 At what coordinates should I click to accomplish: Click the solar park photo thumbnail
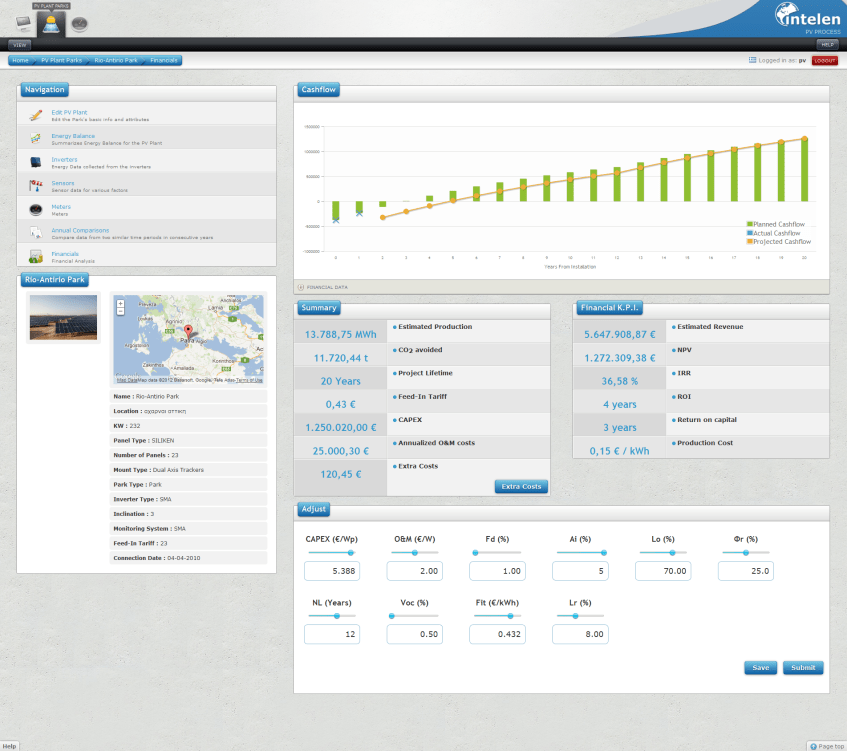click(x=63, y=318)
